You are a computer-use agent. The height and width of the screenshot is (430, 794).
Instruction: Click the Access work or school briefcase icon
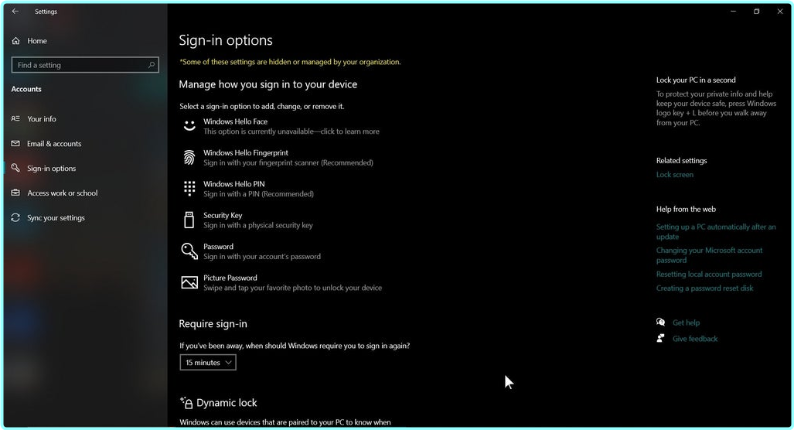click(x=16, y=192)
